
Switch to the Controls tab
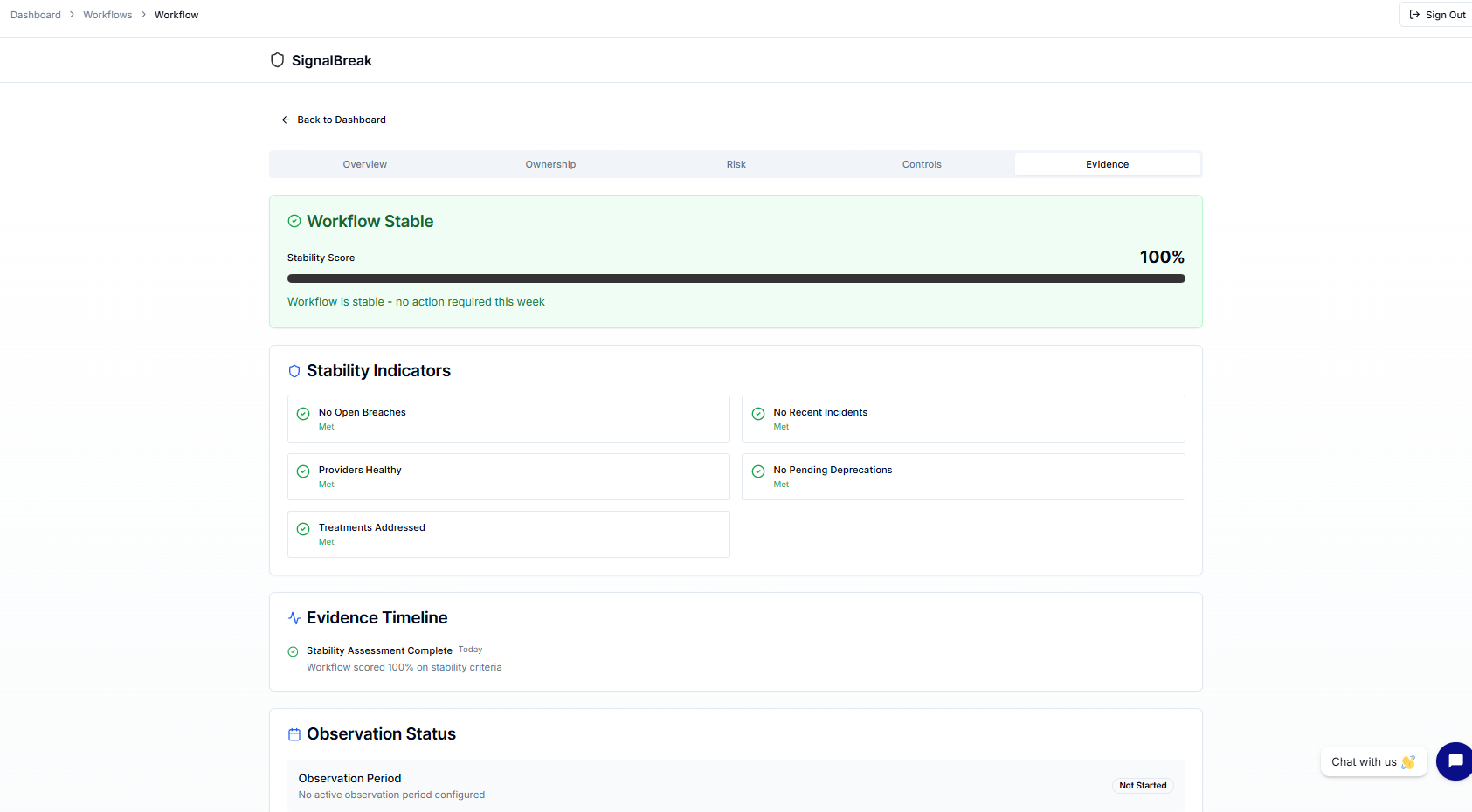click(921, 164)
